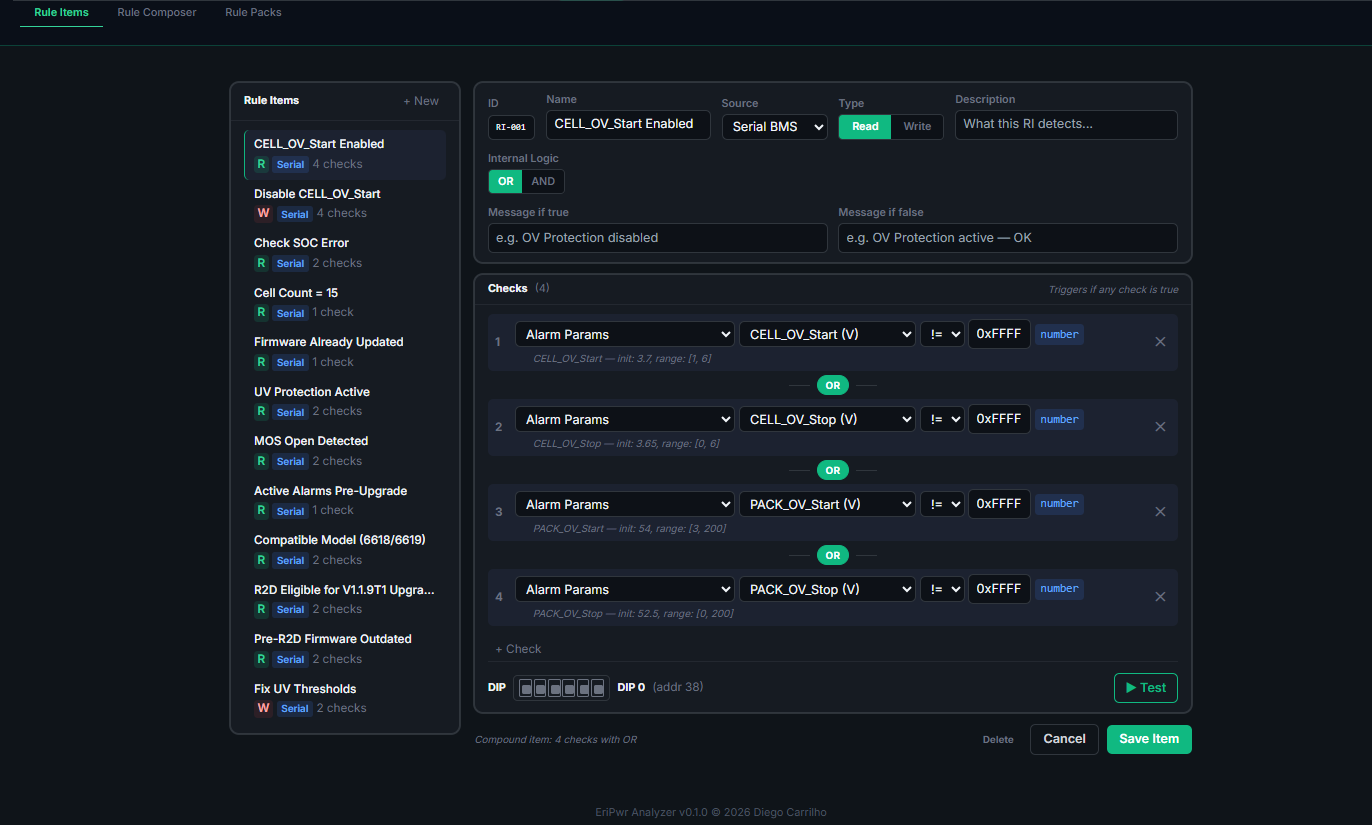This screenshot has height=825, width=1372.
Task: Run the rule with Test button
Action: (1145, 688)
